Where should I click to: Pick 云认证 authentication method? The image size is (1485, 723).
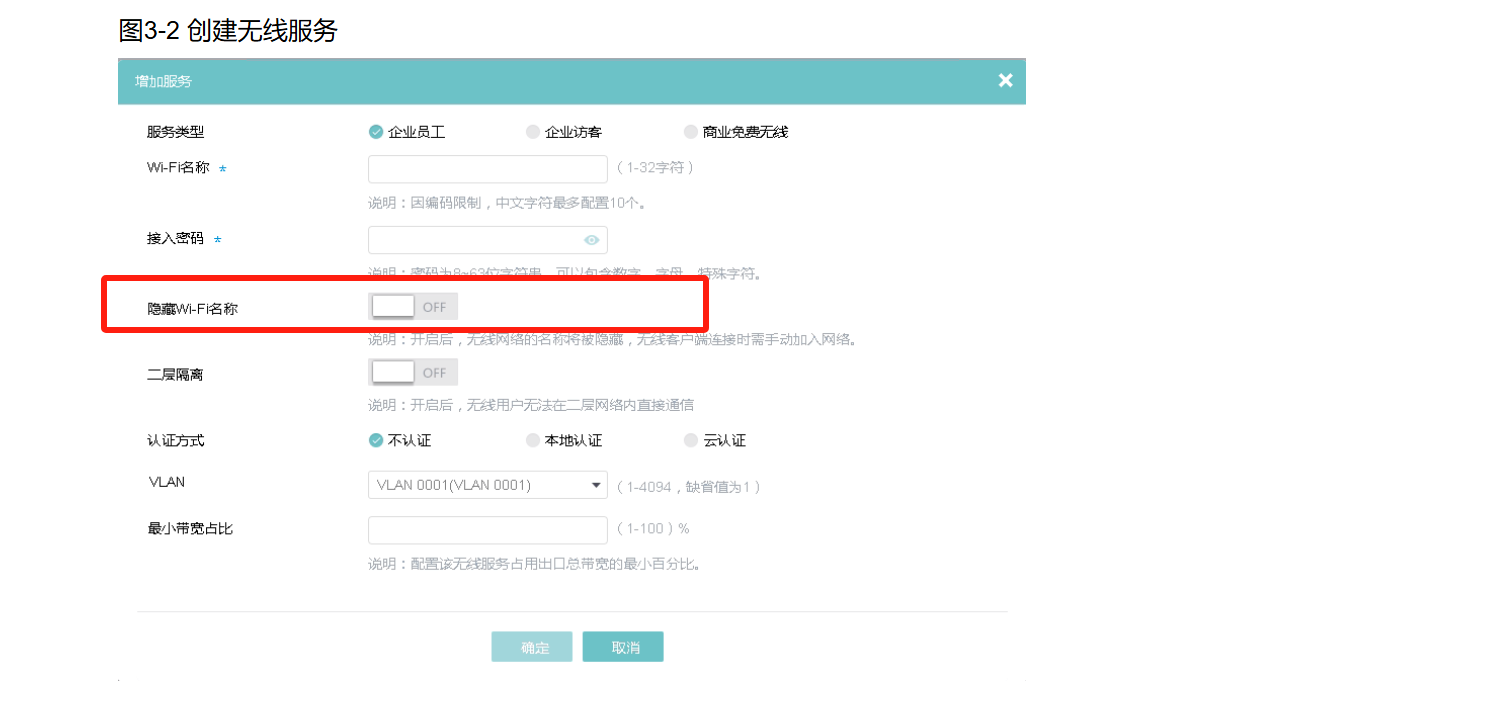tap(691, 440)
